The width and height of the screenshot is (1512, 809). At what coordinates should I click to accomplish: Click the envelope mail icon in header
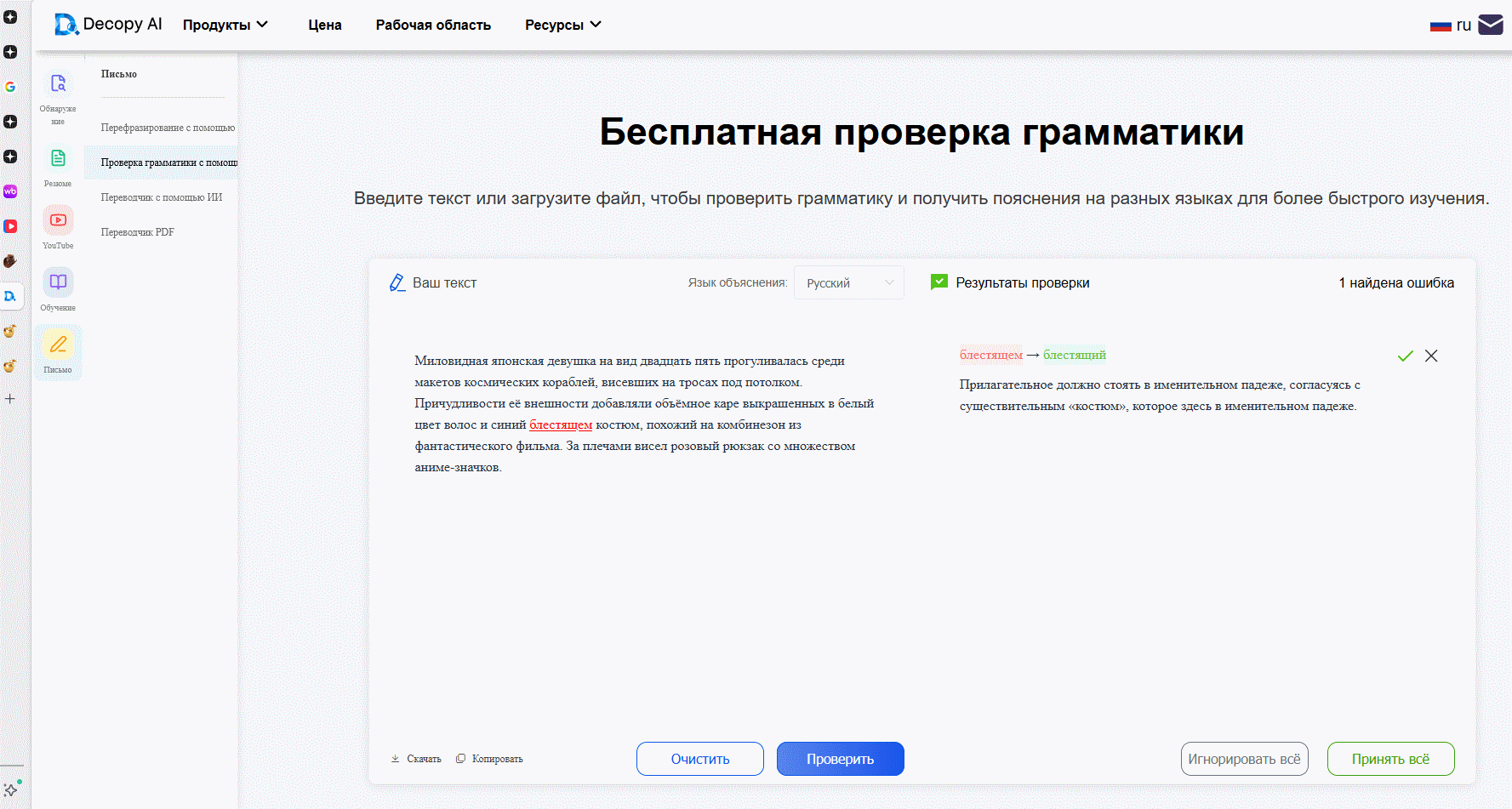tap(1491, 24)
